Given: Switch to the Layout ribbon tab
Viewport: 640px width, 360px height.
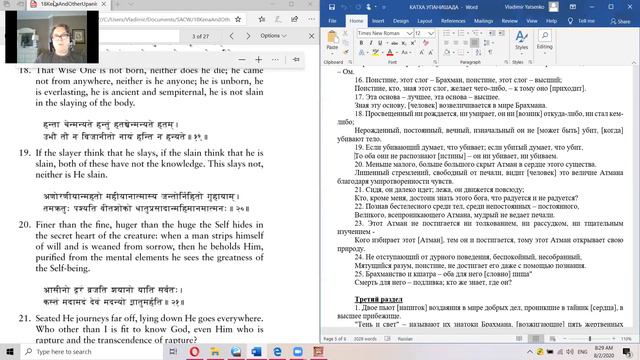Looking at the screenshot, I should (424, 21).
